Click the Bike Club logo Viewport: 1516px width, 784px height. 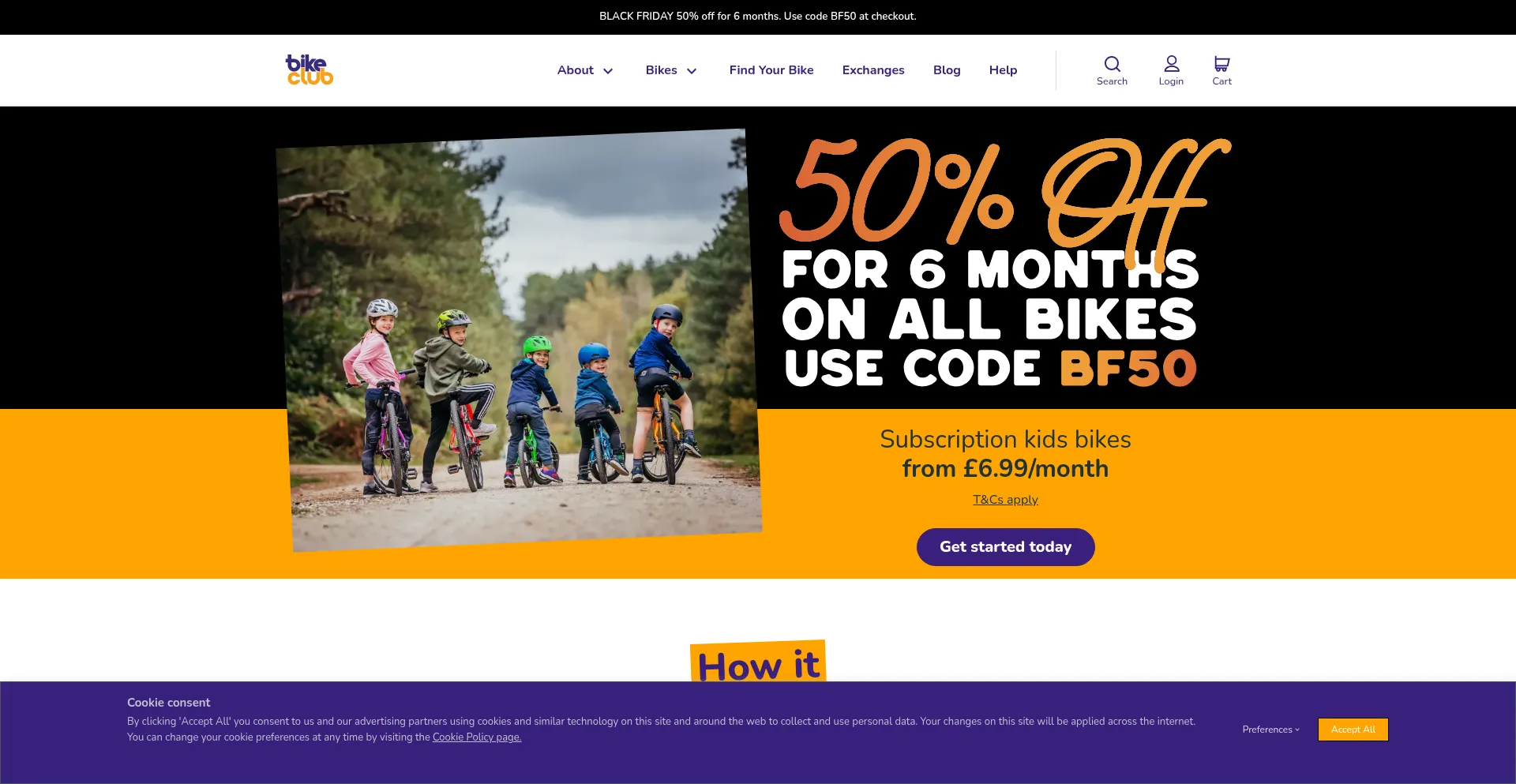[310, 69]
